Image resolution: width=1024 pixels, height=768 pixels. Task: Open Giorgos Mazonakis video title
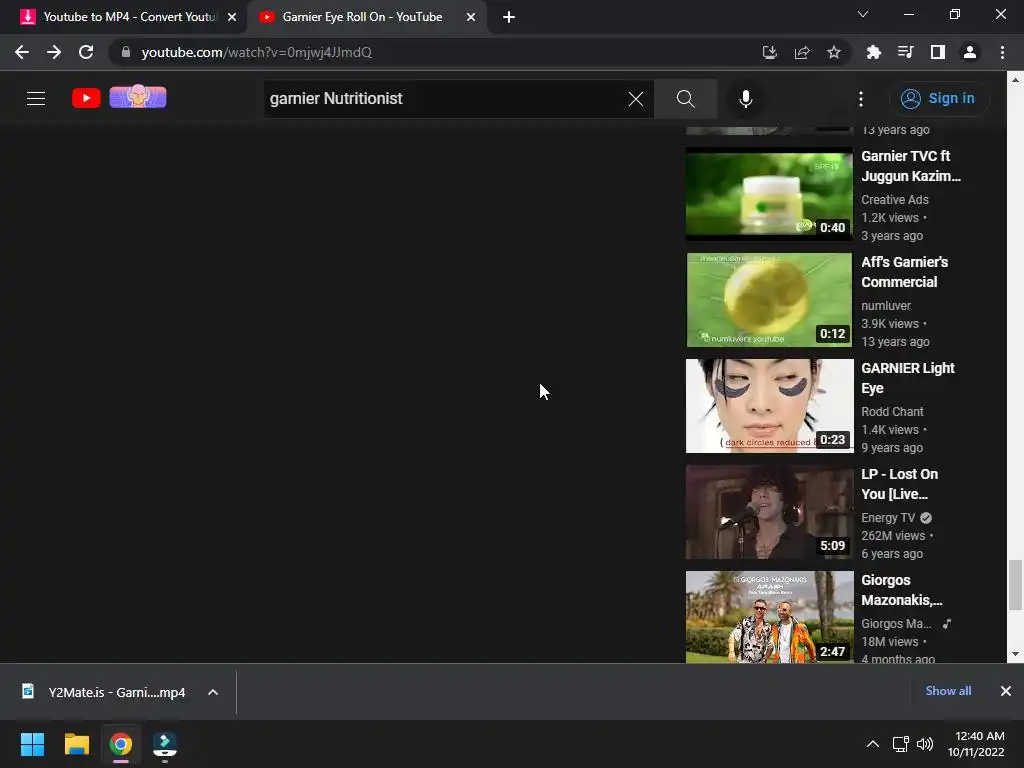click(x=901, y=590)
